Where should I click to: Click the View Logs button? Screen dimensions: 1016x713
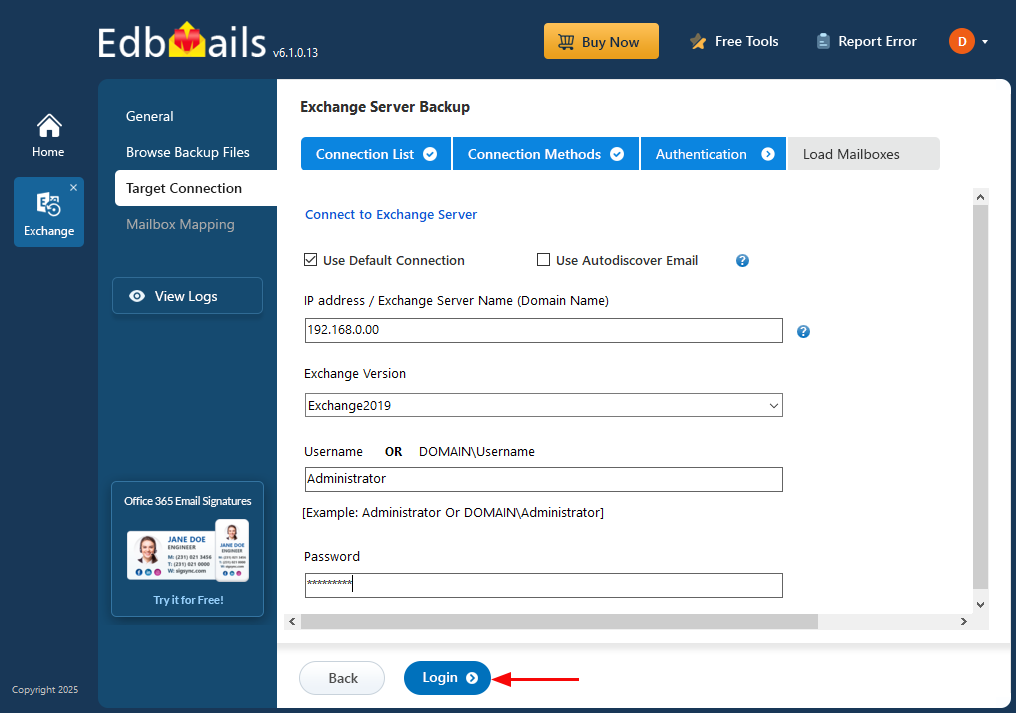coord(187,296)
